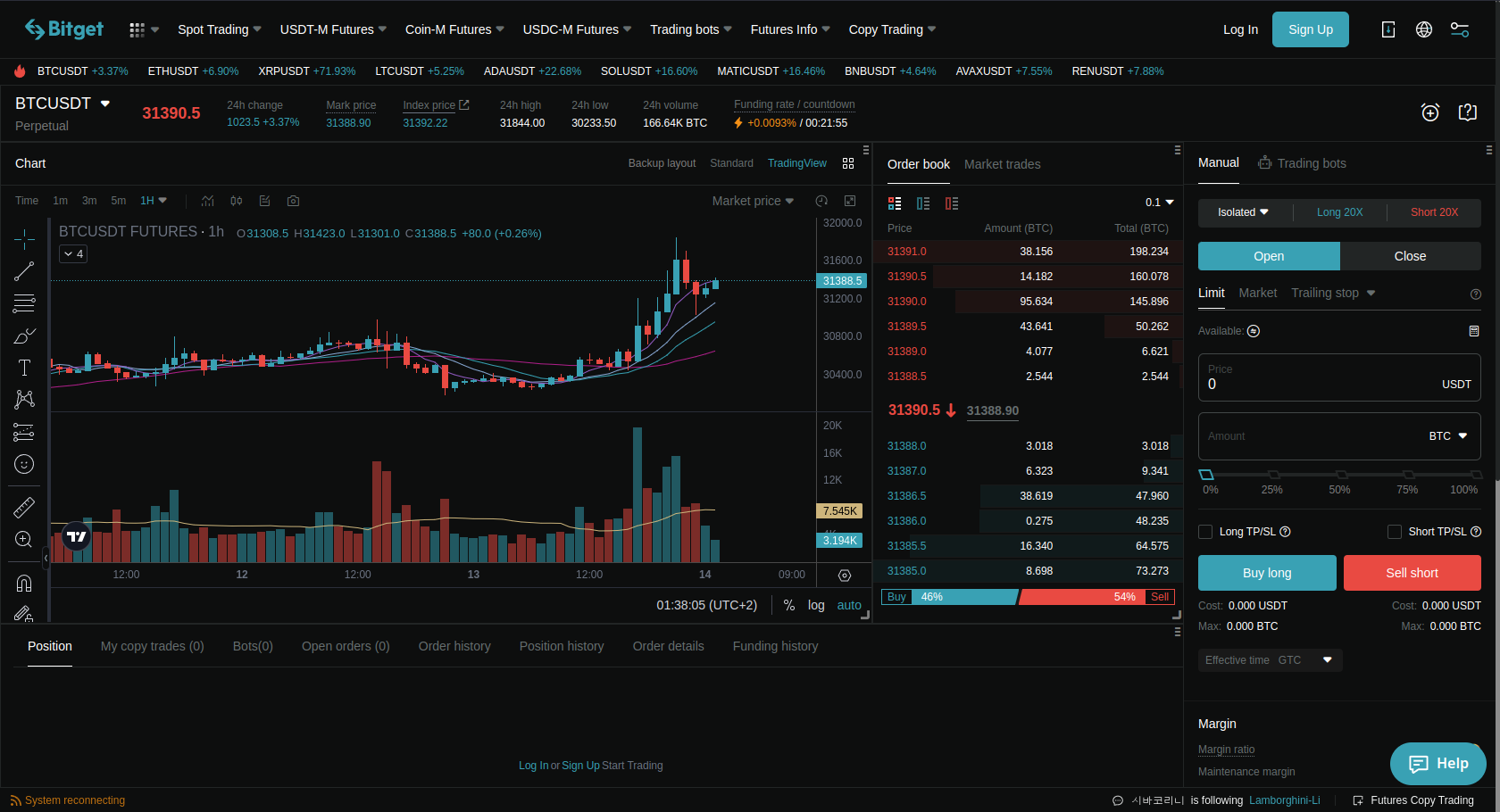Open the Effective time GTC dropdown
Viewport: 1500px width, 812px height.
coord(1270,660)
